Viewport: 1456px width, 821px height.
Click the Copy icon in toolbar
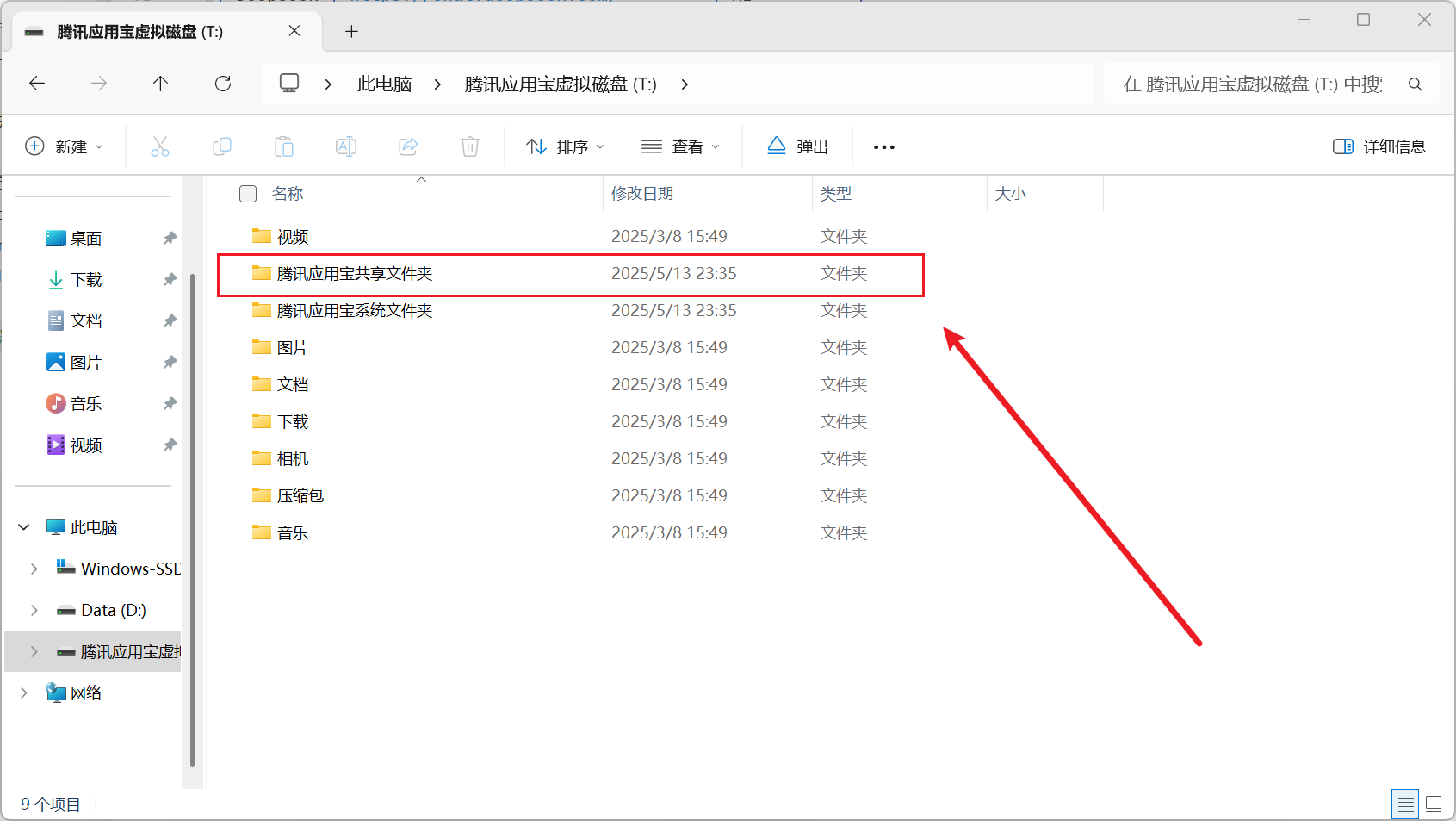(222, 146)
